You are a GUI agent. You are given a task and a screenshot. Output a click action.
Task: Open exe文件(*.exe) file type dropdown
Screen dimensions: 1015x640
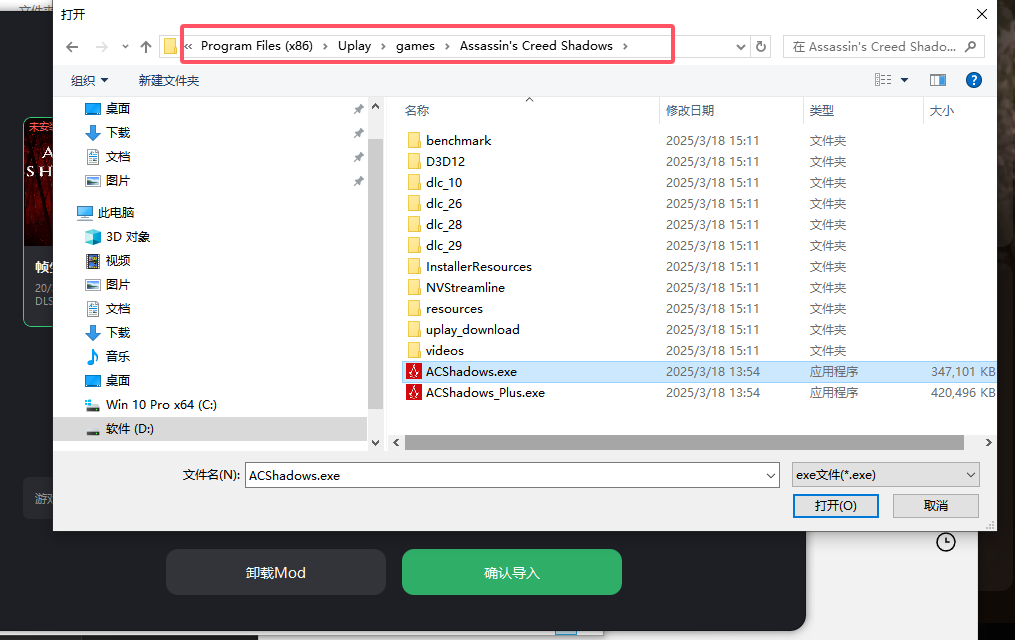(886, 475)
